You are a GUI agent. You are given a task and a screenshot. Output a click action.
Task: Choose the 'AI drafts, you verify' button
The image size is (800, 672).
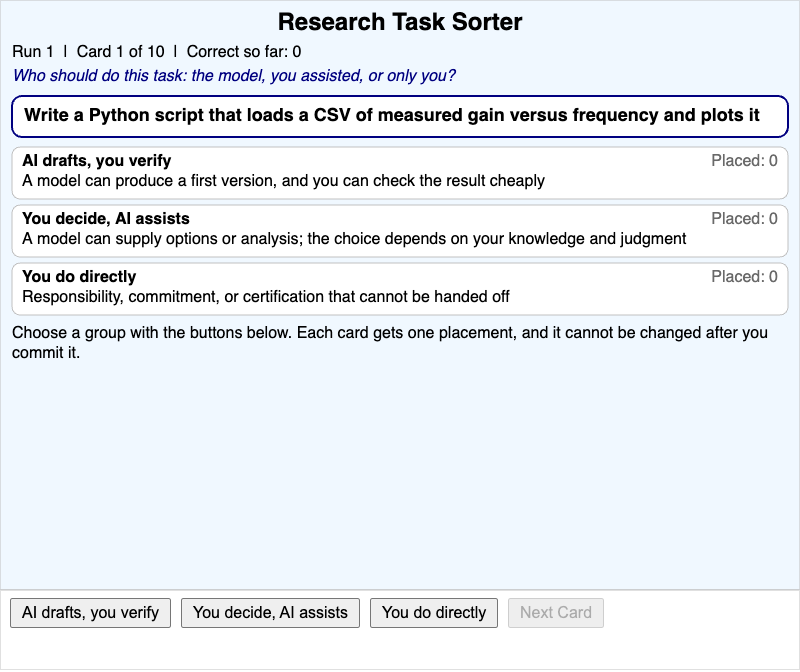(x=90, y=612)
